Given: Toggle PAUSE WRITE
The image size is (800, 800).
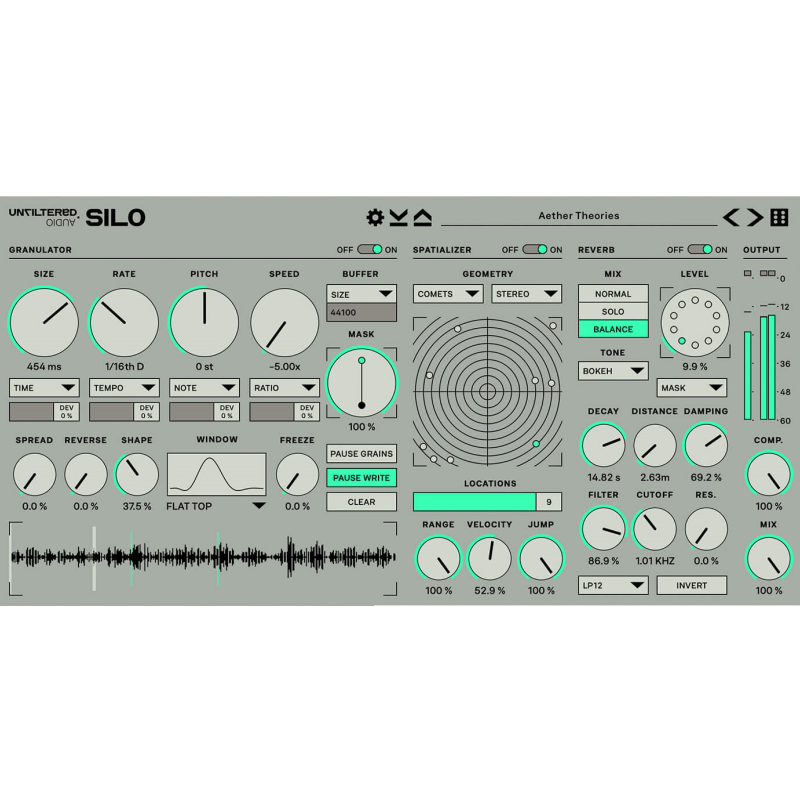Looking at the screenshot, I should coord(361,478).
